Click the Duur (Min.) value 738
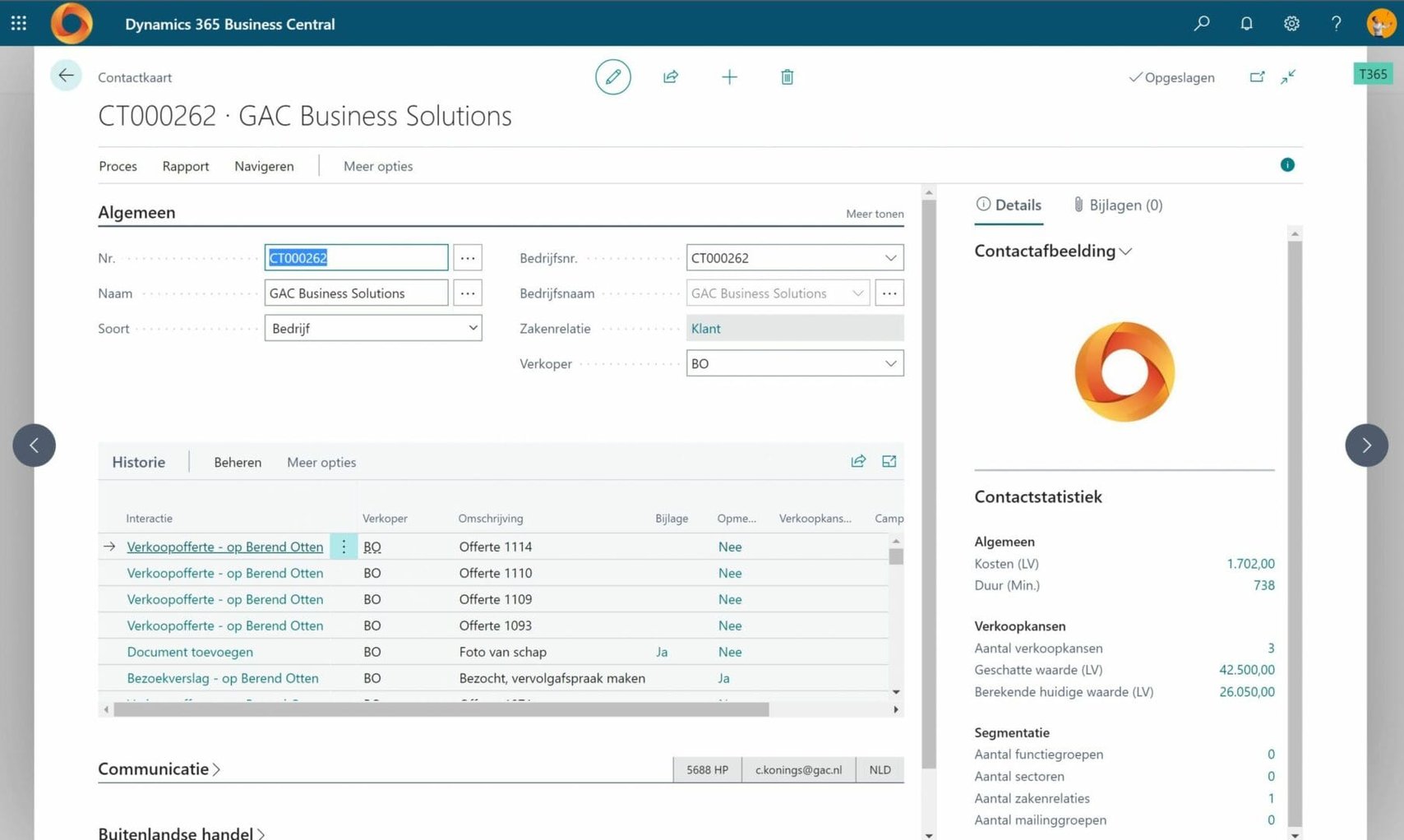The height and width of the screenshot is (840, 1404). pos(1264,584)
